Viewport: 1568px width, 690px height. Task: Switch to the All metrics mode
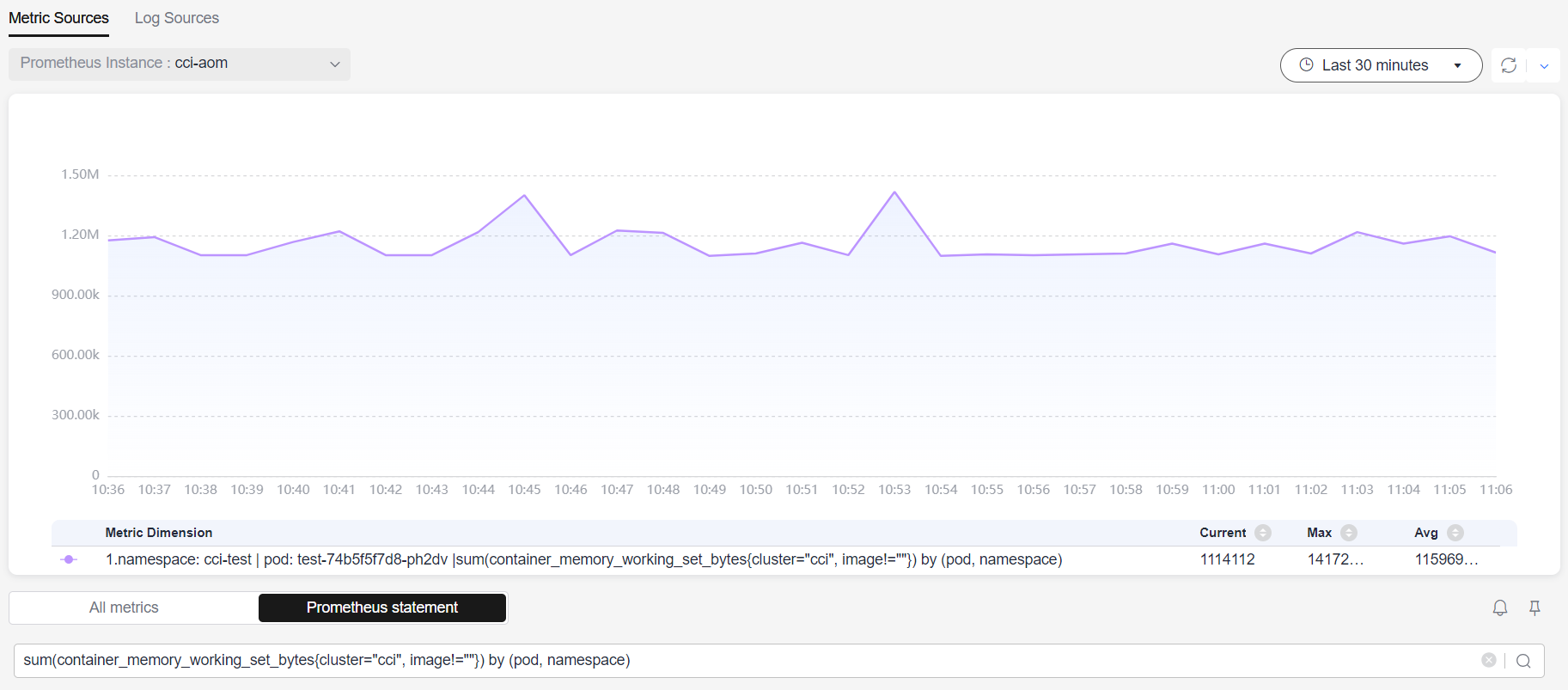click(124, 608)
